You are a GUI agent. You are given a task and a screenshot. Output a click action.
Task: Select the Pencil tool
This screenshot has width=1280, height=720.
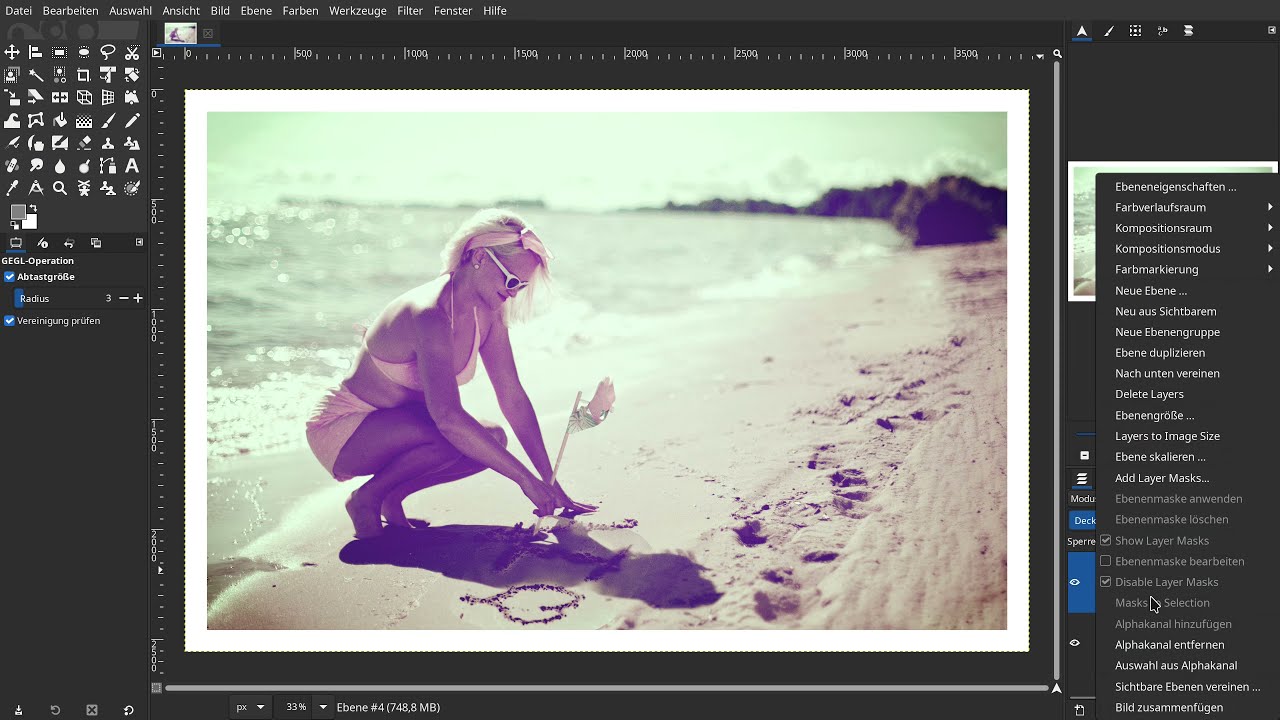(132, 120)
